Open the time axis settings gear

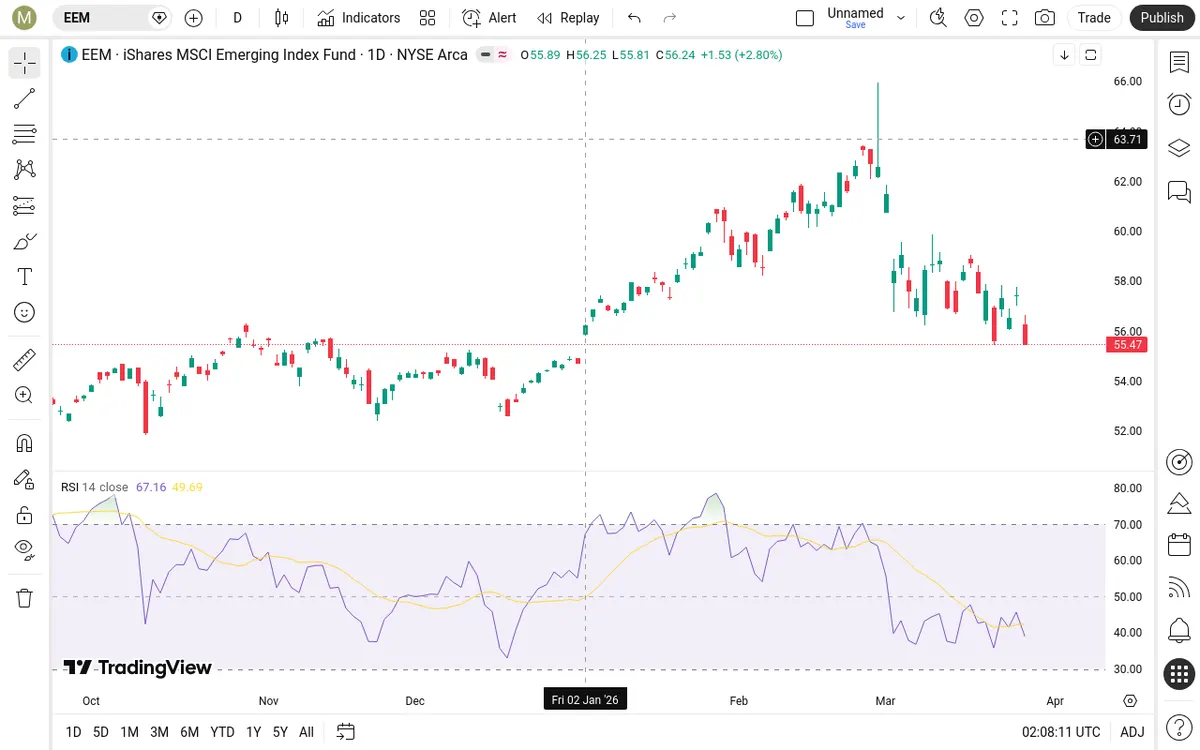[x=1130, y=700]
